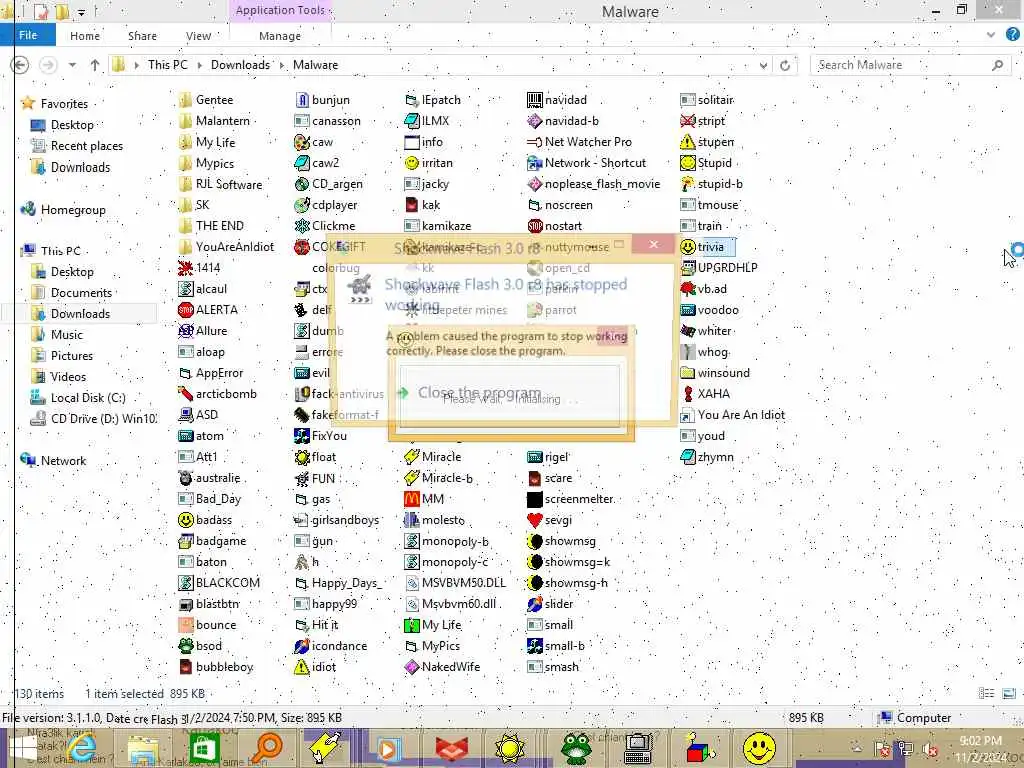This screenshot has width=1024, height=768.
Task: Open Help with the question mark icon
Action: click(x=1012, y=35)
